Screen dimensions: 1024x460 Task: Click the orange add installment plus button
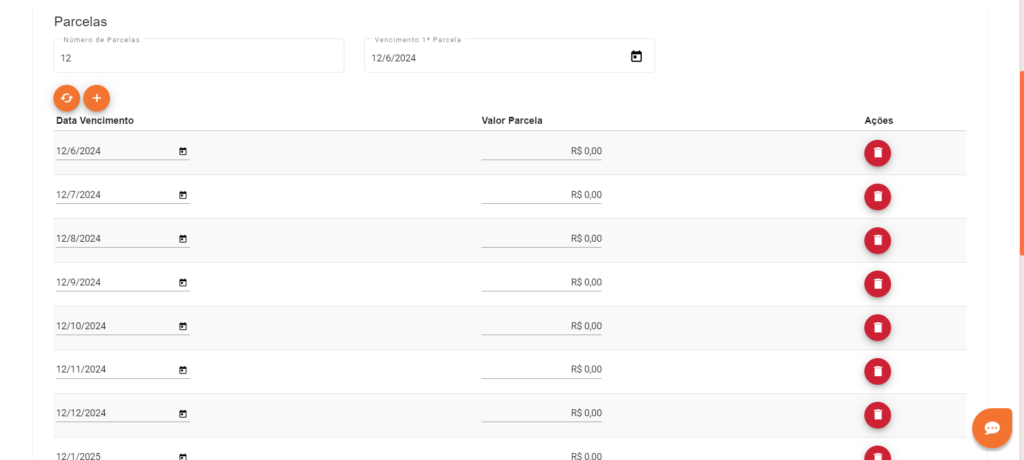pos(96,98)
